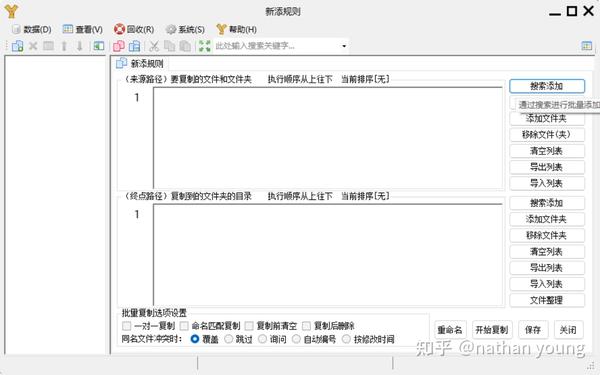Click the 关闭 button

(x=568, y=330)
